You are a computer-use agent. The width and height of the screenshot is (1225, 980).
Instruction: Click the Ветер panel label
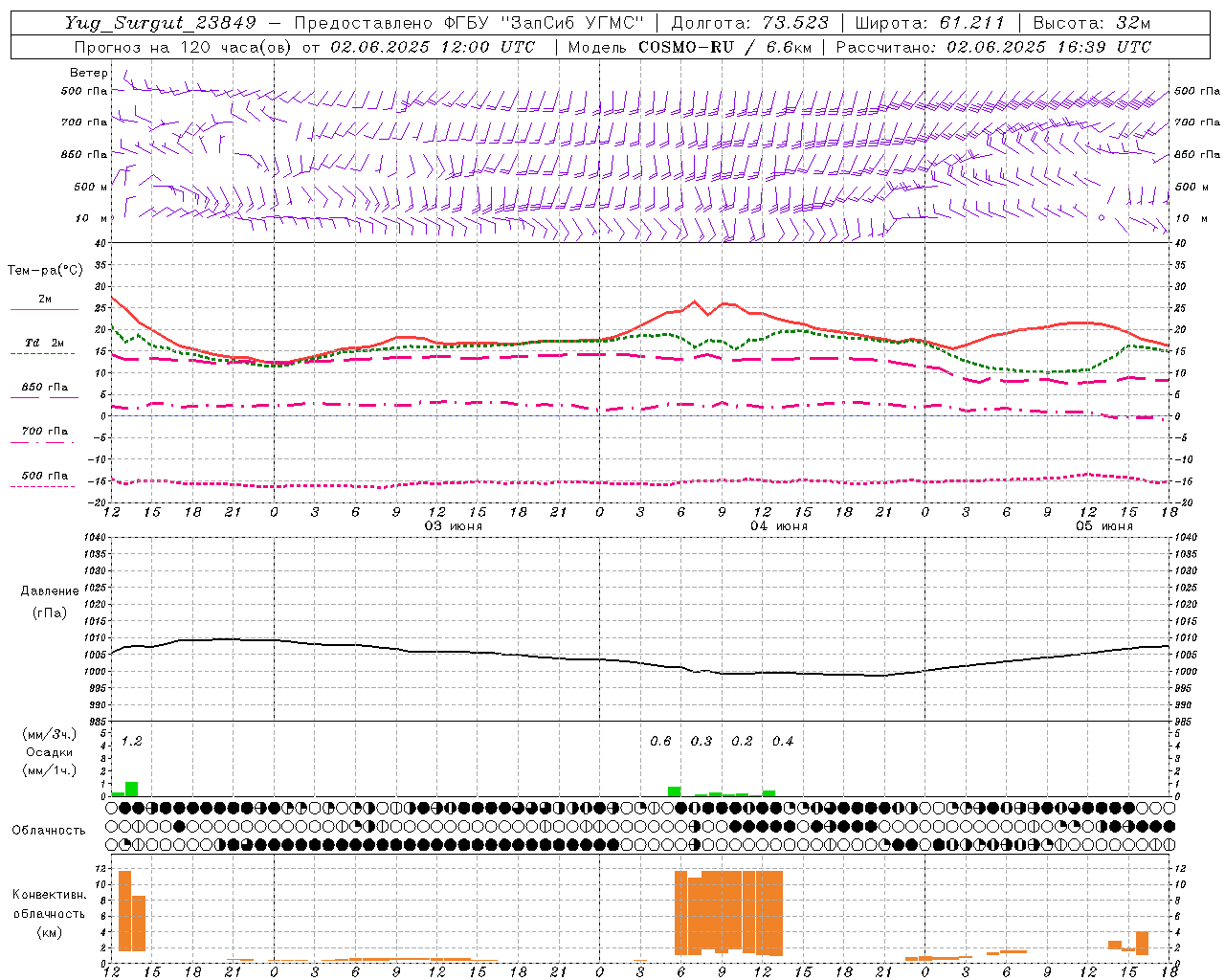point(89,73)
